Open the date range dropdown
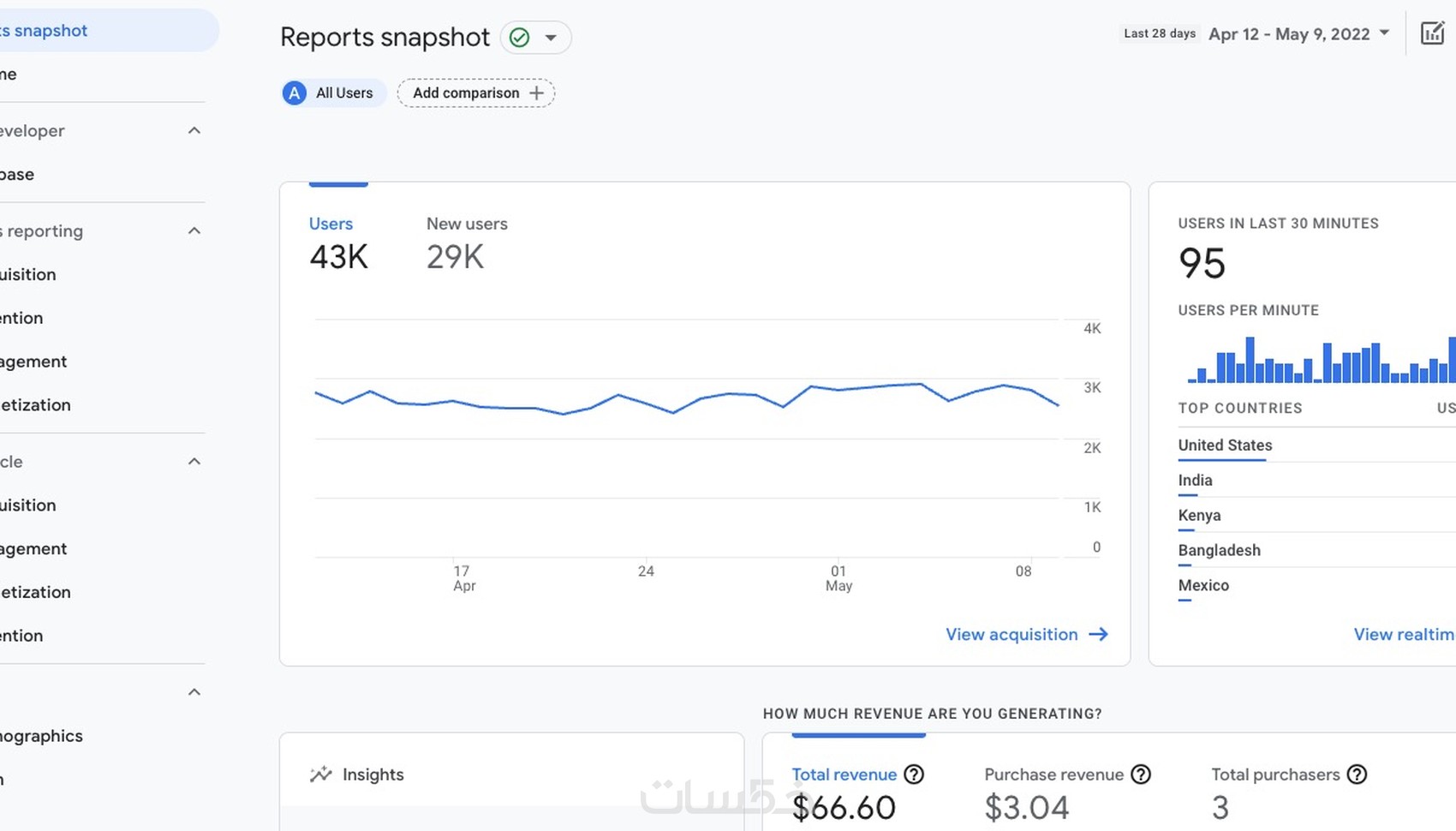 [x=1384, y=34]
